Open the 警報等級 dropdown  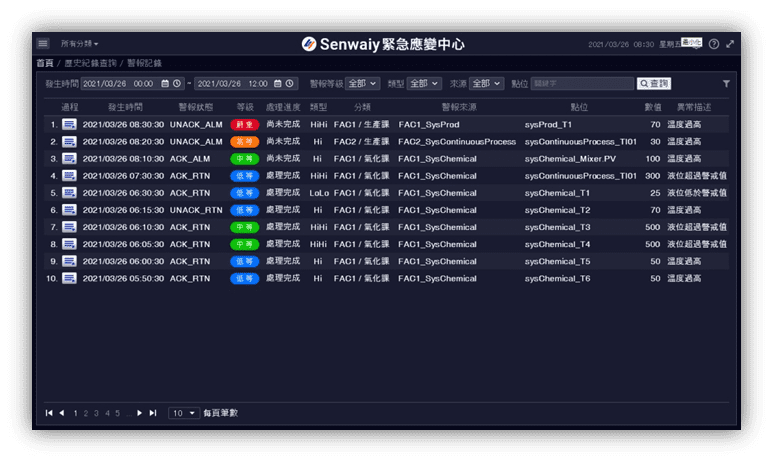tap(362, 84)
